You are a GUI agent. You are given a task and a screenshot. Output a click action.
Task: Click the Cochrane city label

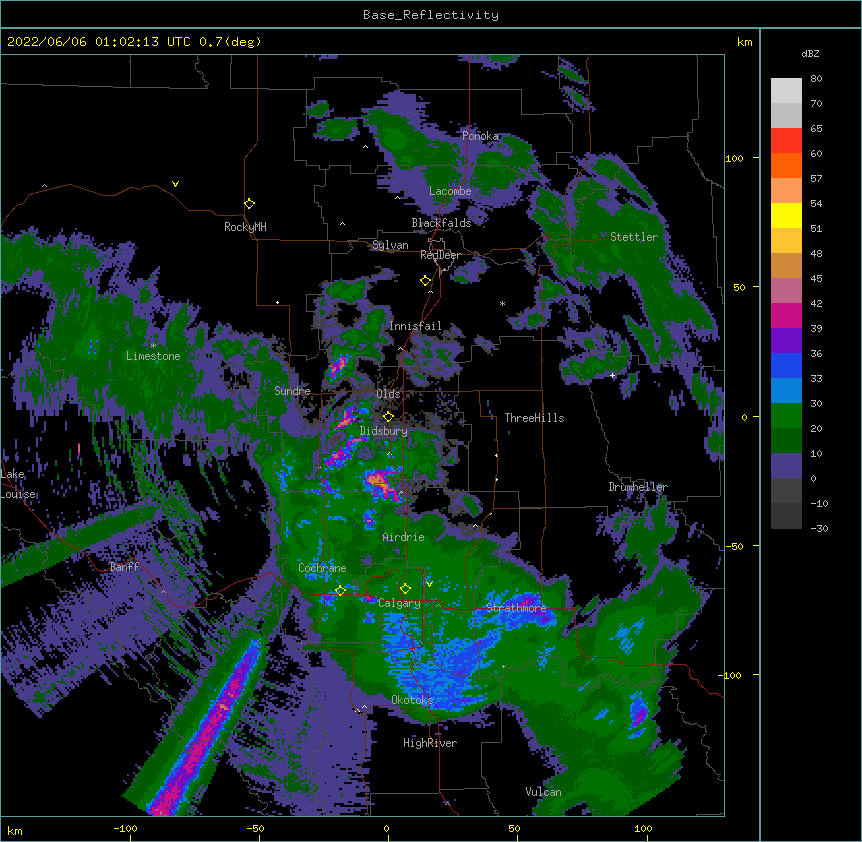tap(322, 568)
